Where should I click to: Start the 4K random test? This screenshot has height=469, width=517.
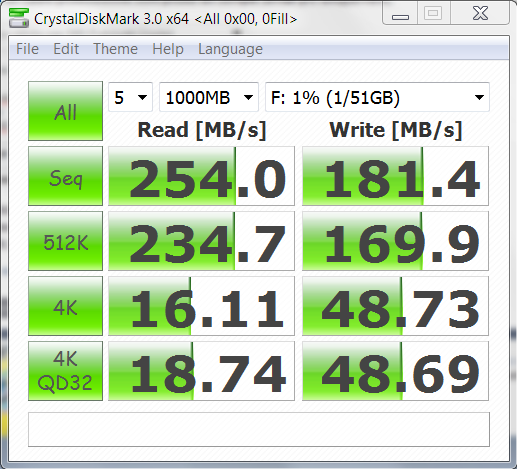[x=65, y=306]
